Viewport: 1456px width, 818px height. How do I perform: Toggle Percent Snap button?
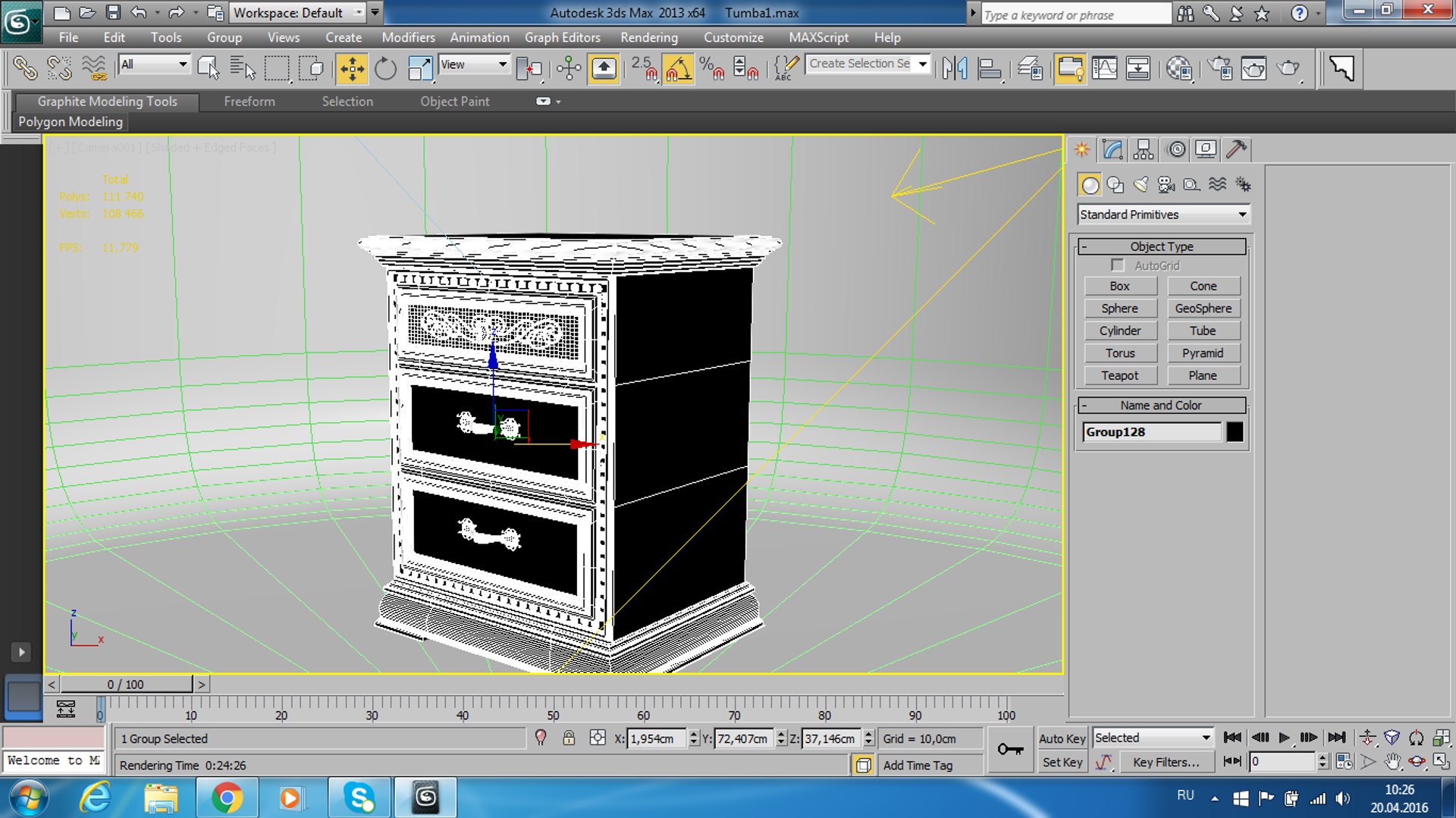[x=711, y=68]
